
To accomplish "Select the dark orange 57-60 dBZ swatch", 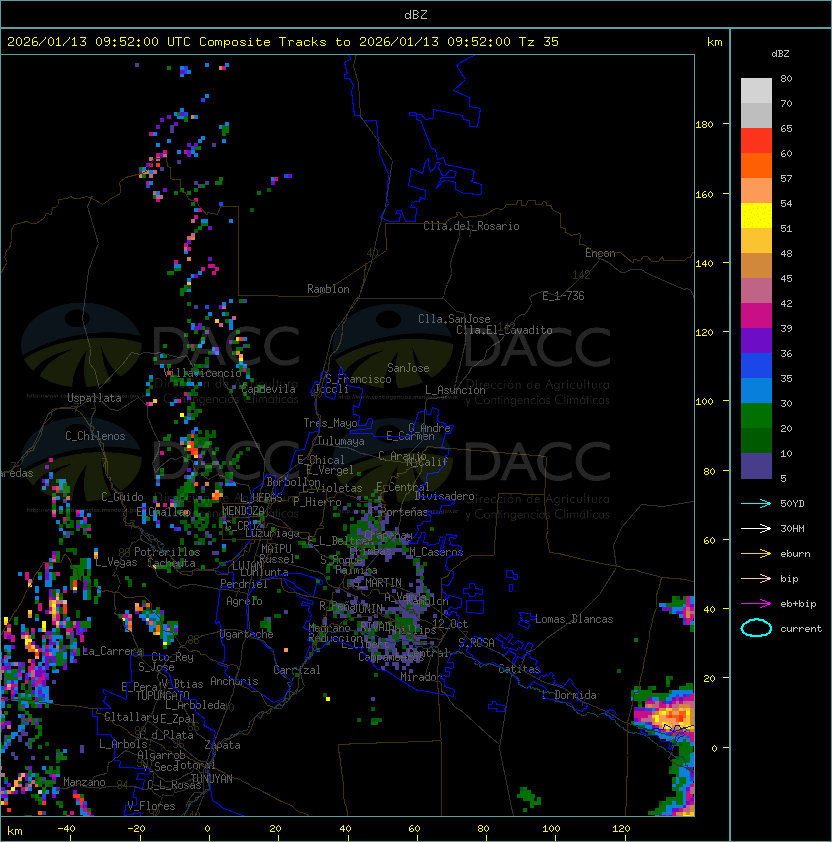I will [x=756, y=166].
